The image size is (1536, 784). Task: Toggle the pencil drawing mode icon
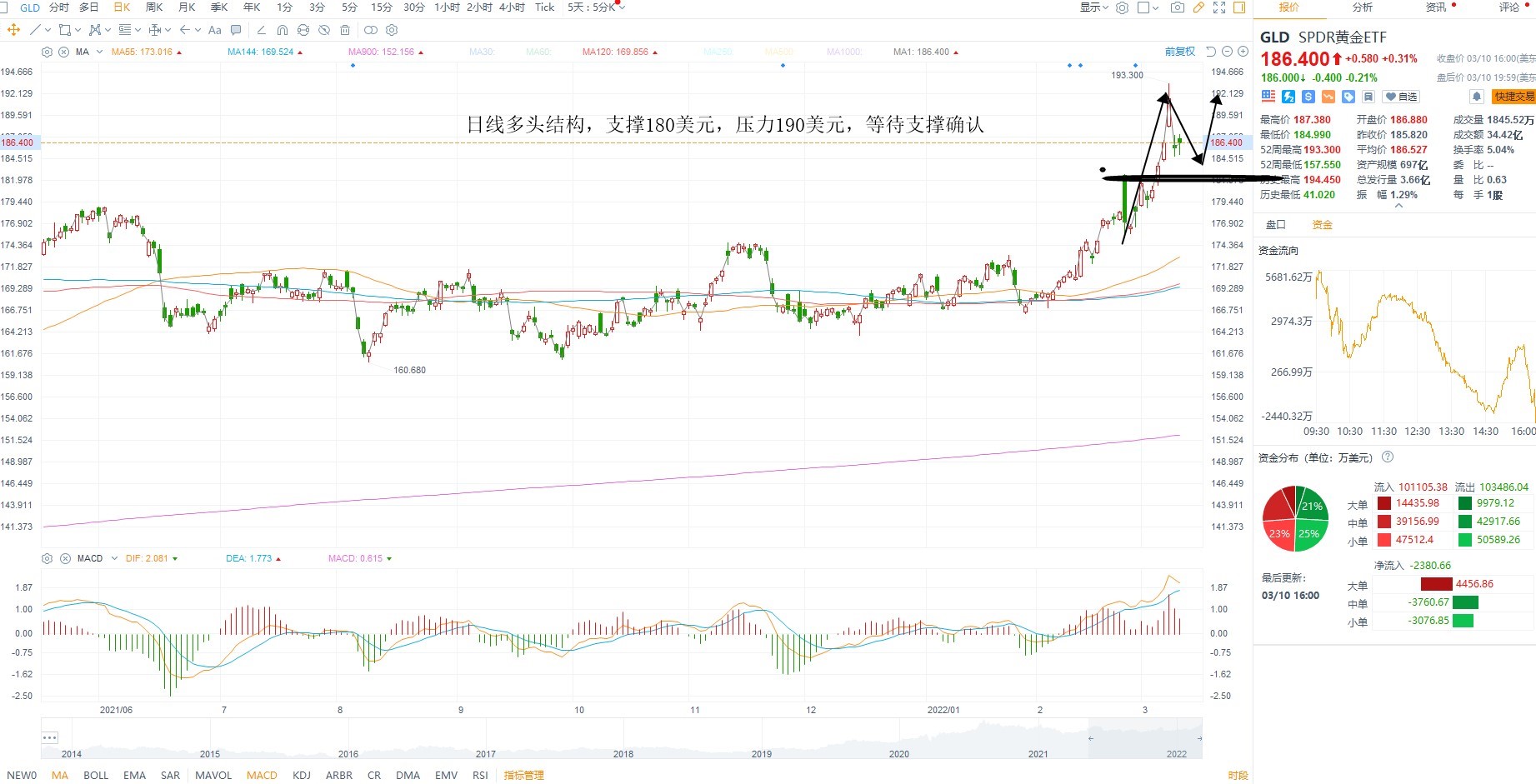[x=1198, y=7]
